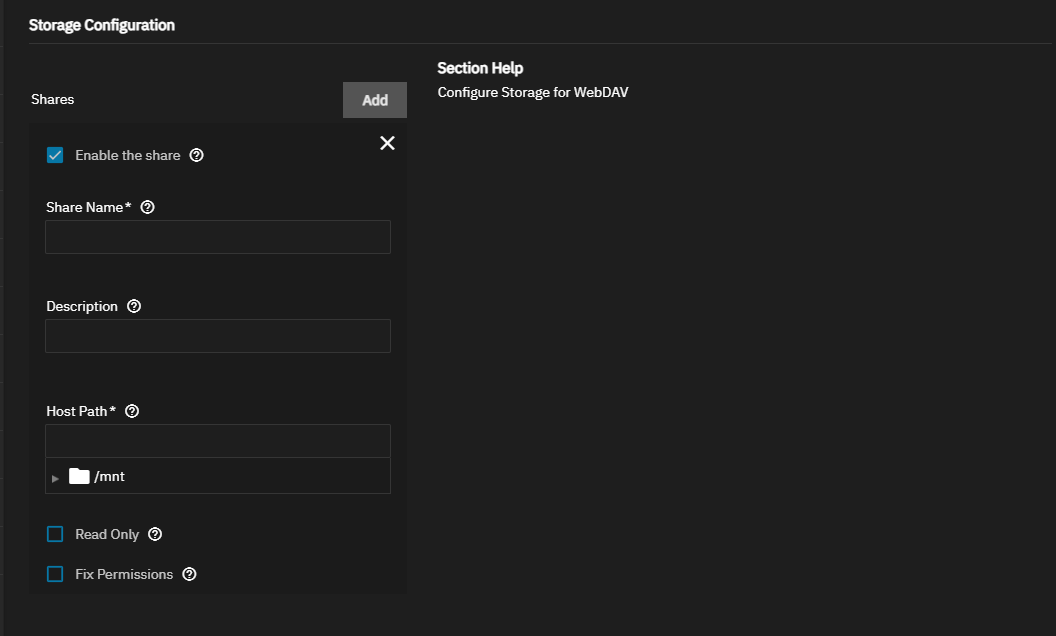Show help for the Description field
The height and width of the screenshot is (636, 1056).
point(135,306)
